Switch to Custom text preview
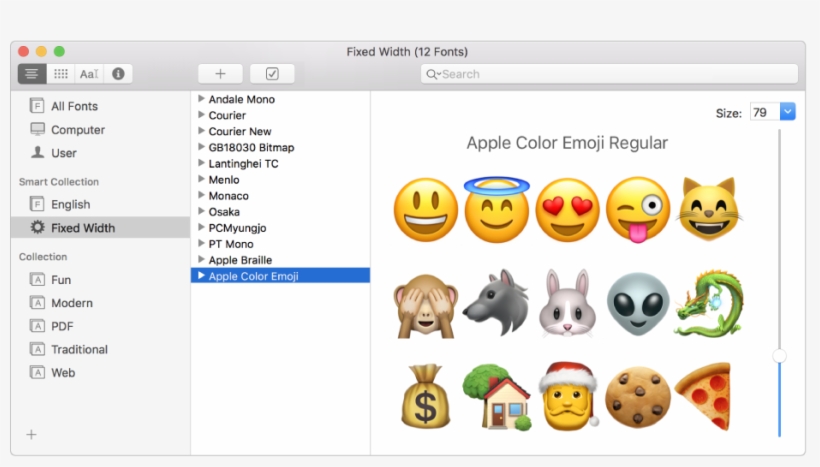Image resolution: width=820 pixels, height=467 pixels. pos(89,74)
